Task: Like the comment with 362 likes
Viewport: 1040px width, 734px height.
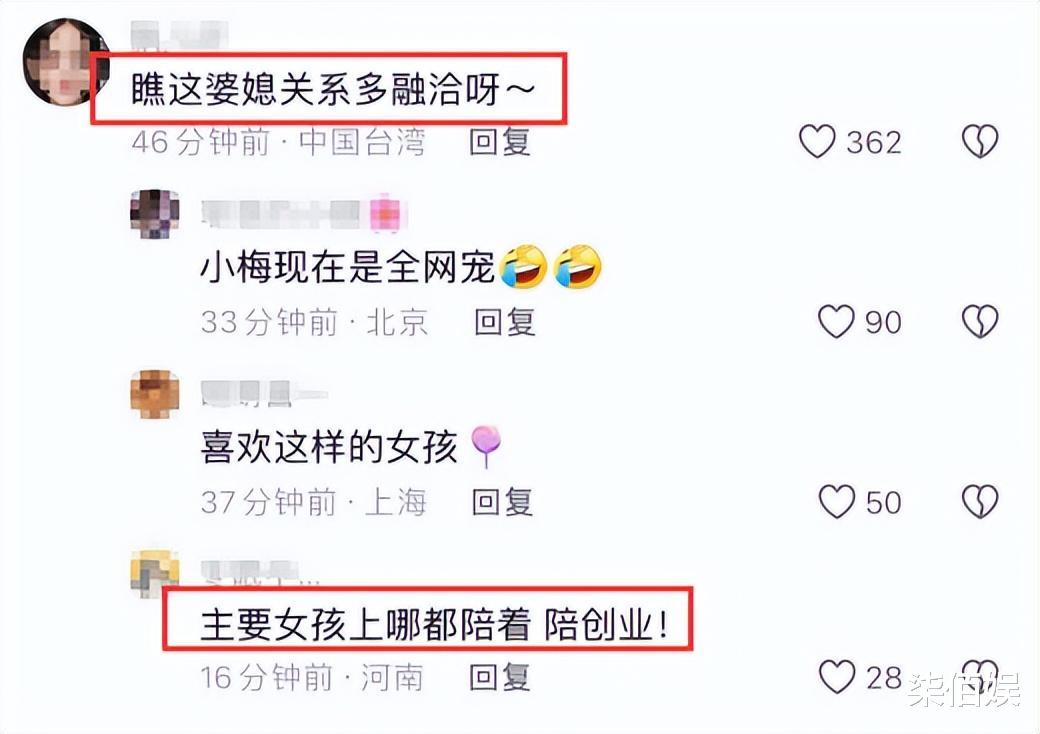Action: click(x=817, y=142)
